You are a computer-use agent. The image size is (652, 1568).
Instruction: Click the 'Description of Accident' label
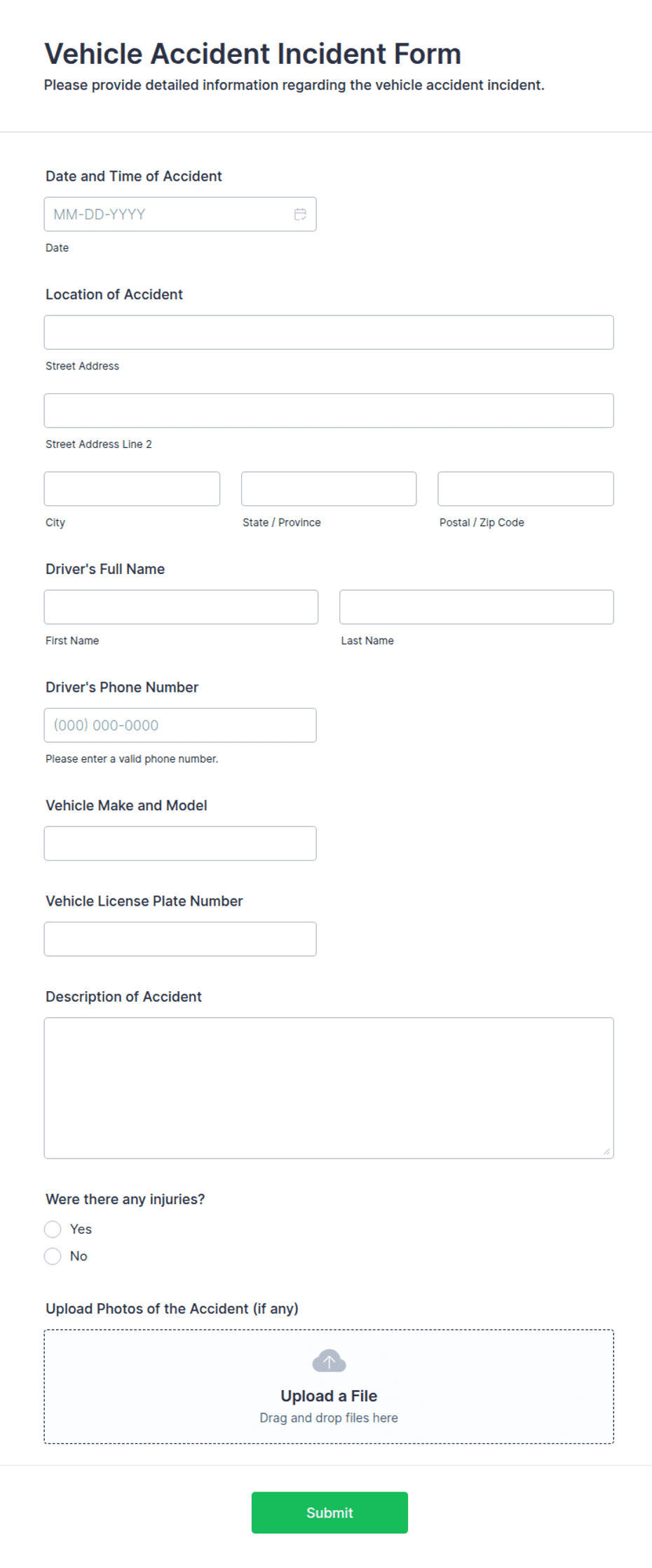coord(123,997)
